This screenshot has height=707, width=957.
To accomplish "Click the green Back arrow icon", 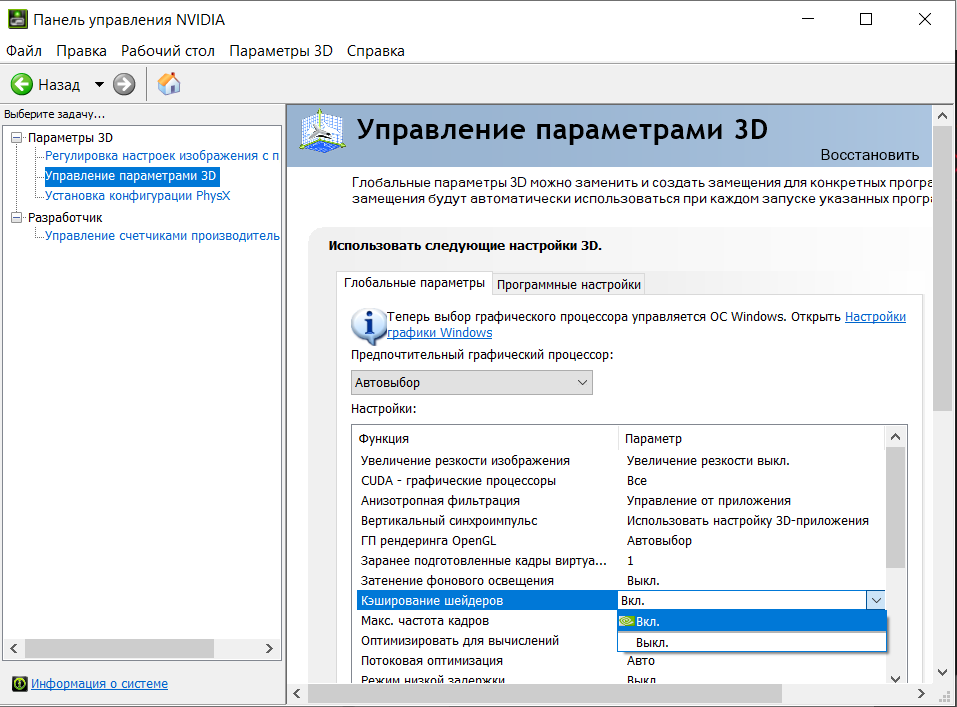I will 22,84.
